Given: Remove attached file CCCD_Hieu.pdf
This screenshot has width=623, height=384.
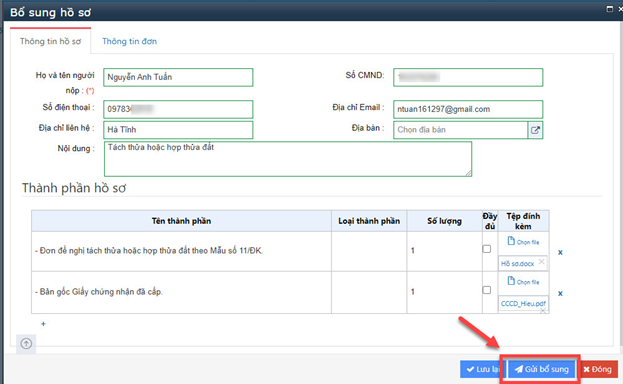Looking at the screenshot, I should pos(543,310).
